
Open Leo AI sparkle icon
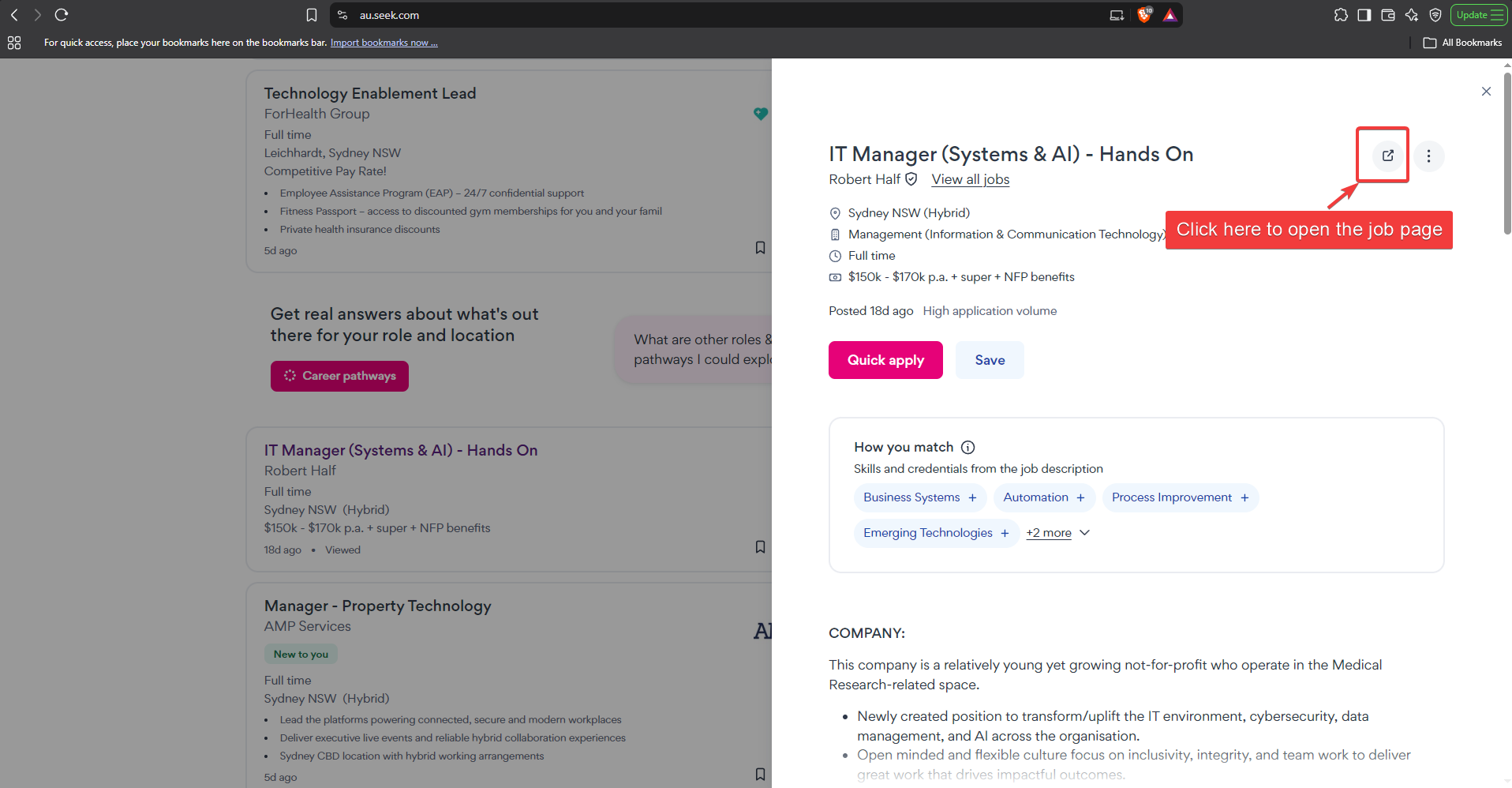point(1412,15)
